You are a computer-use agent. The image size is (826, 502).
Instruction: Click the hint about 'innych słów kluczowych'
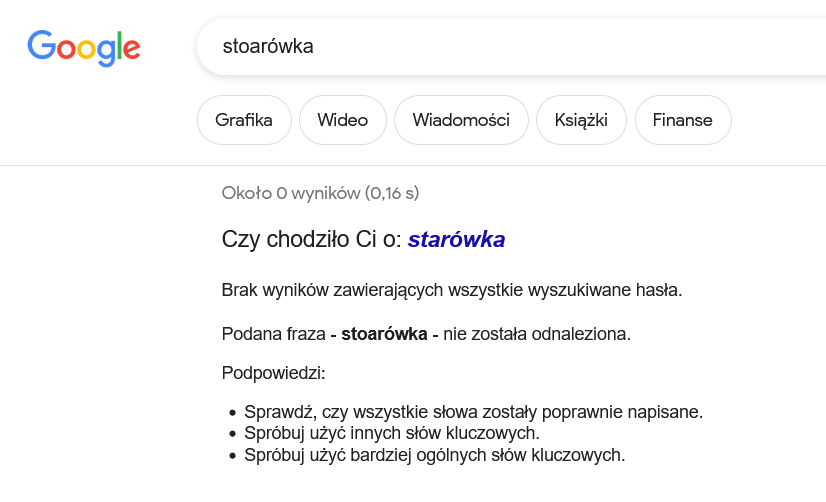point(392,434)
